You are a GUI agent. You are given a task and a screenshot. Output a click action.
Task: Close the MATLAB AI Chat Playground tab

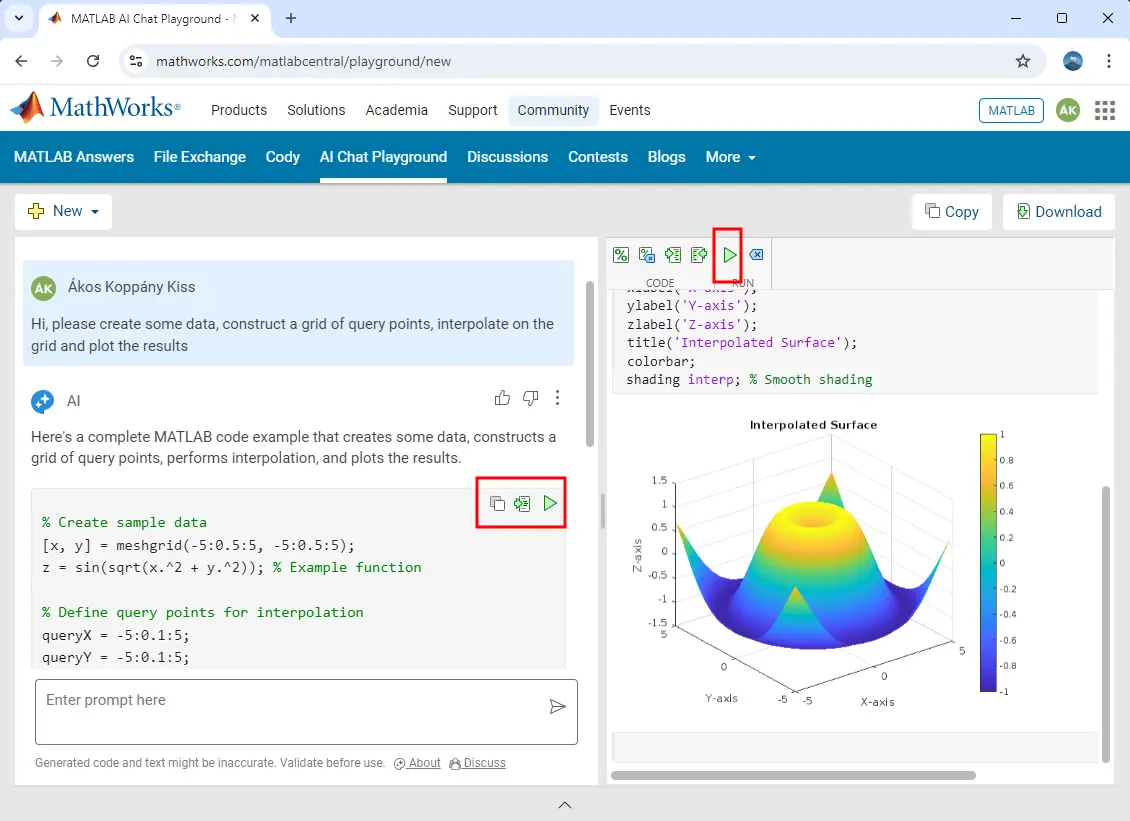[254, 18]
